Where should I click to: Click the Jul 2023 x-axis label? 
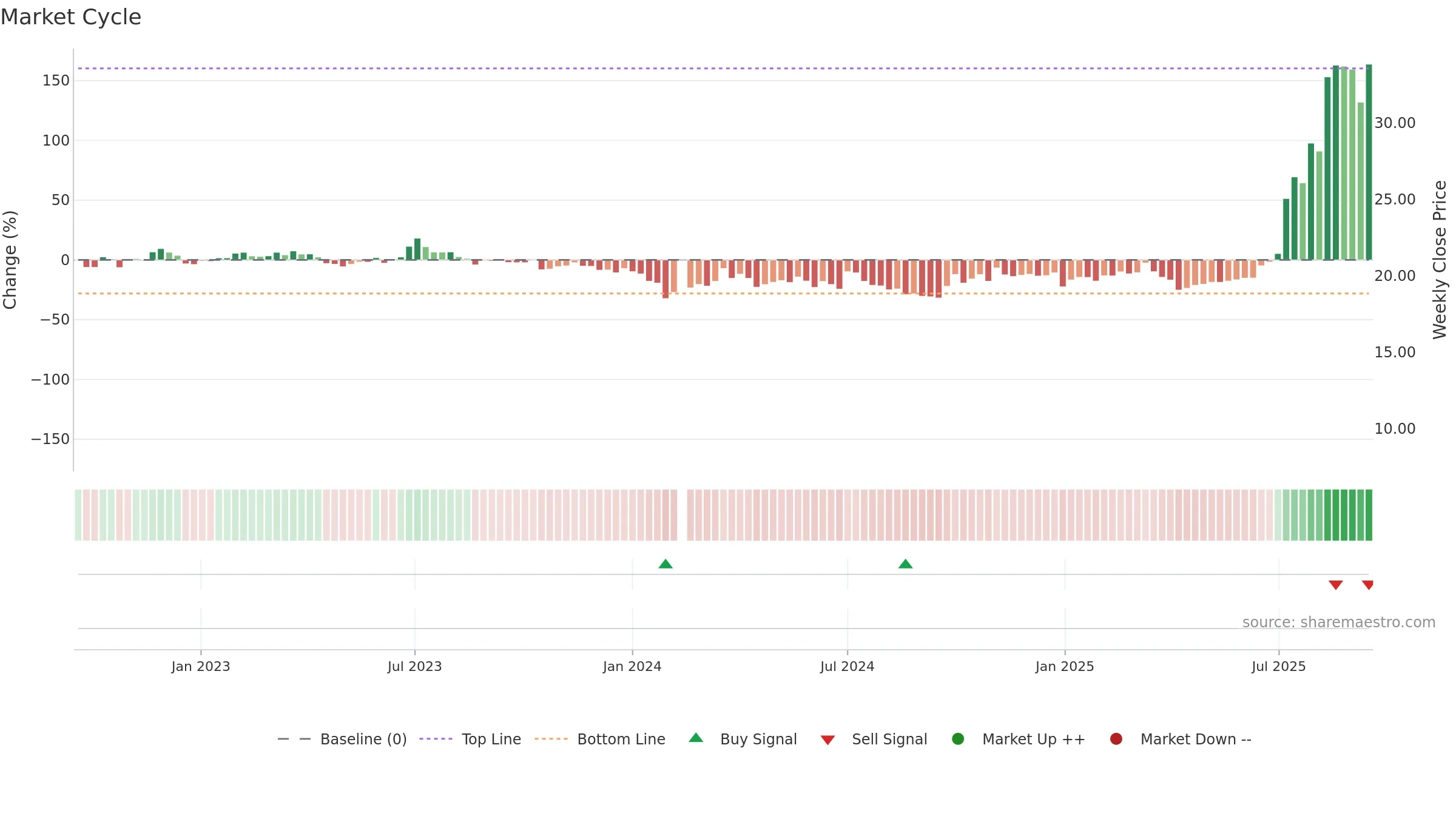click(x=415, y=666)
